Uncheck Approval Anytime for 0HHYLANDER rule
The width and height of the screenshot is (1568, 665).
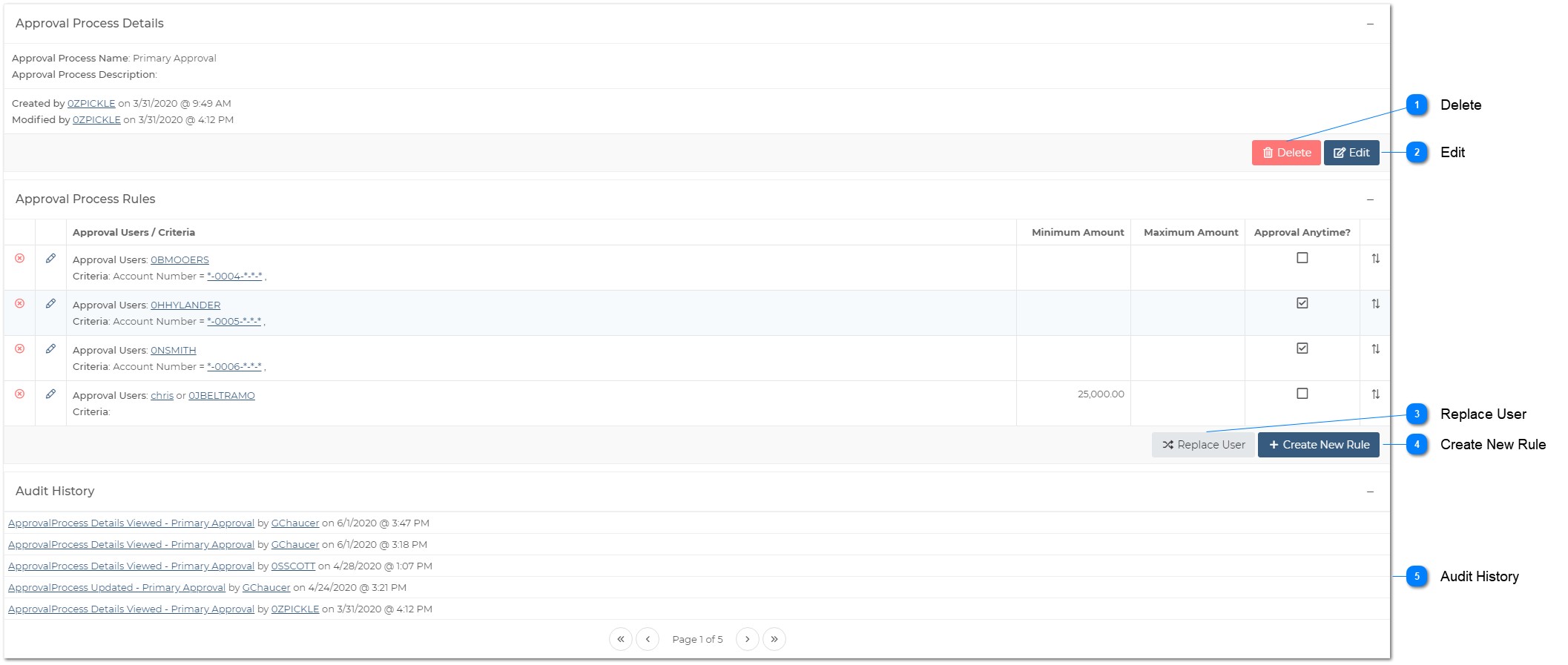point(1302,303)
